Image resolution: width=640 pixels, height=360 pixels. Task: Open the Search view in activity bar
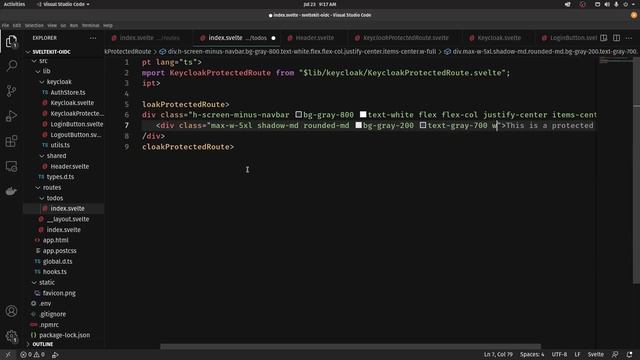pos(11,65)
